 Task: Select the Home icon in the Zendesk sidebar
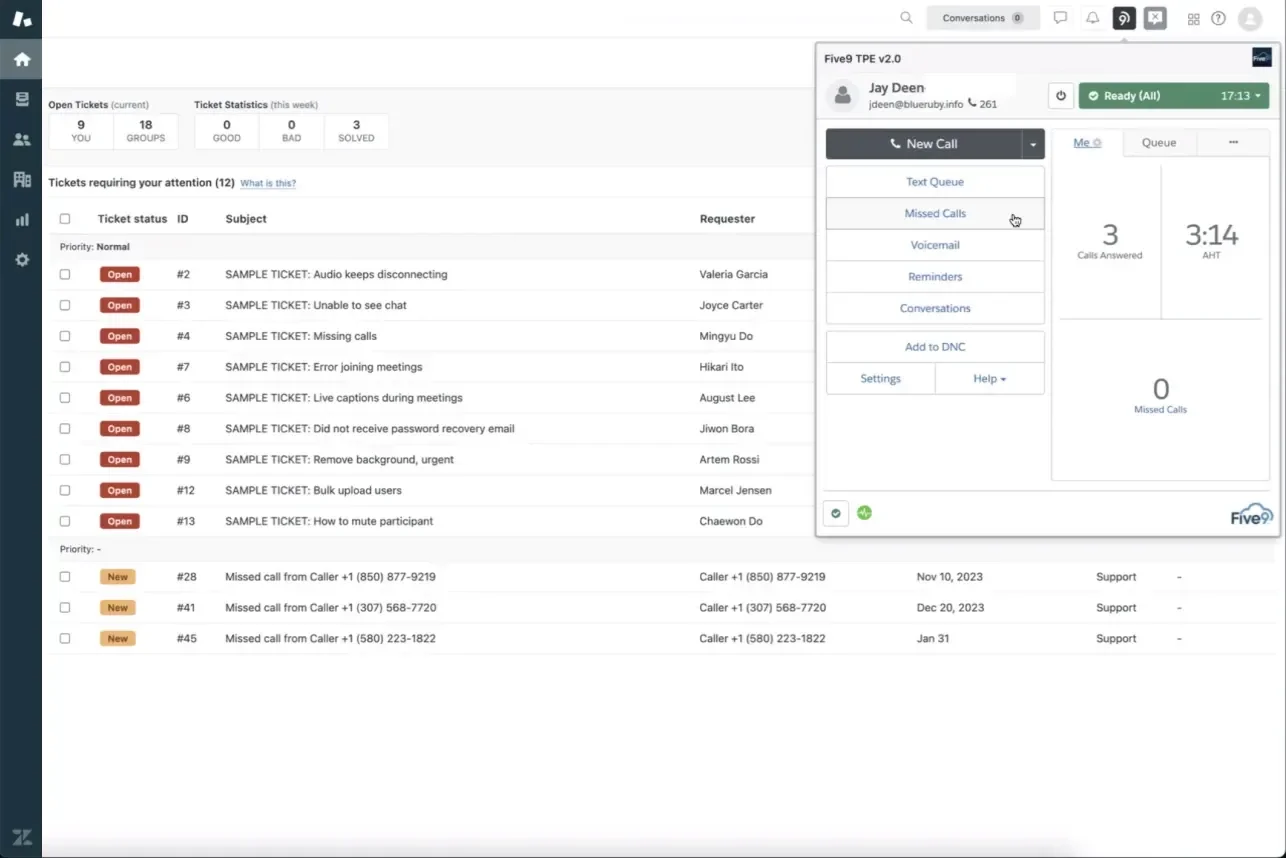point(21,59)
